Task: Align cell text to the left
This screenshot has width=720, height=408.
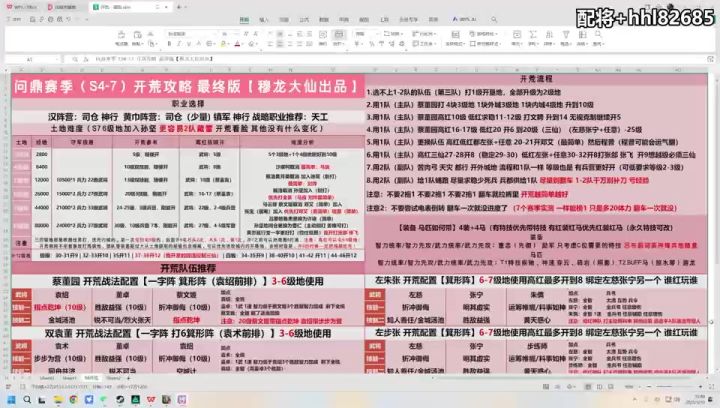Action: point(270,44)
